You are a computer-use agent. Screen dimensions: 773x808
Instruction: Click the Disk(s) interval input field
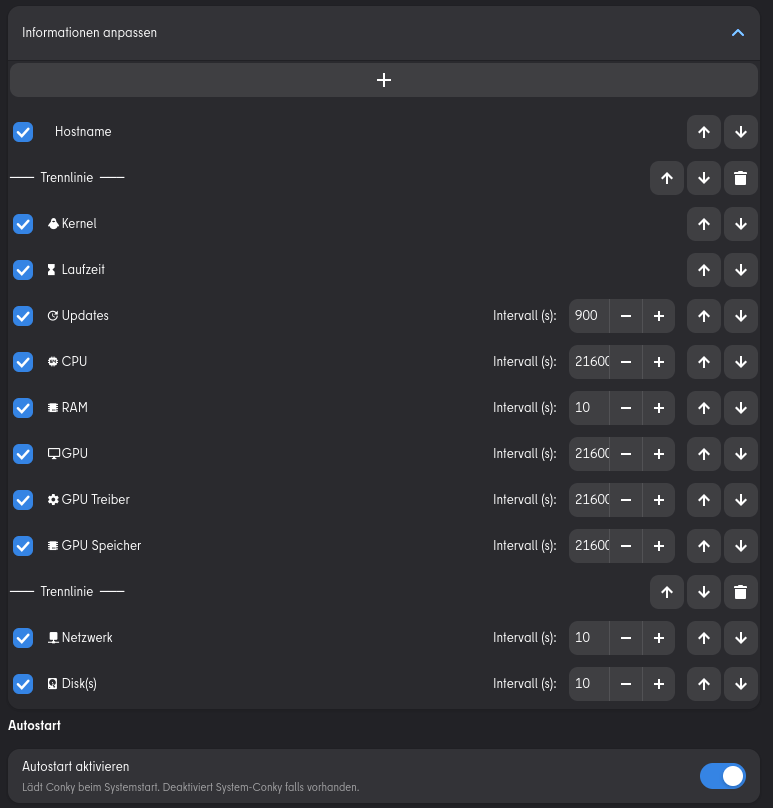point(589,684)
